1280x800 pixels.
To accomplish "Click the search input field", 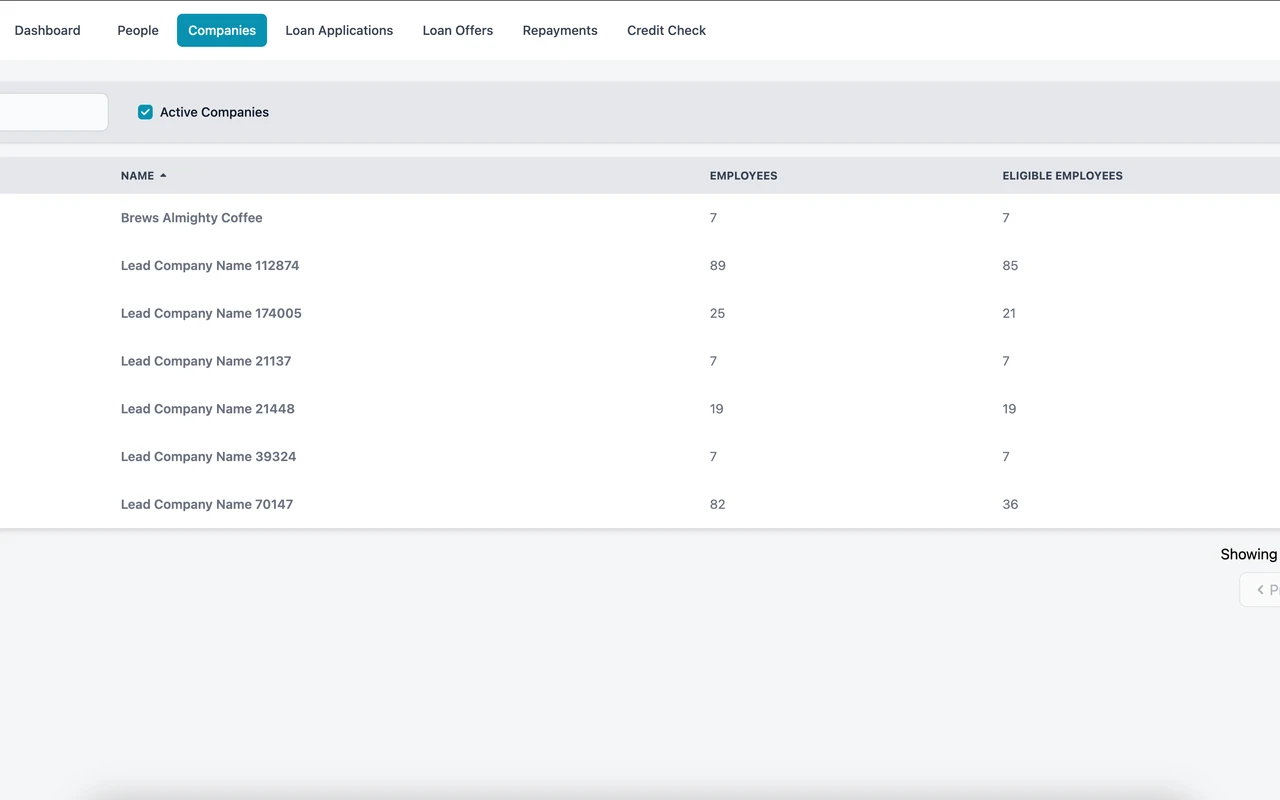I will click(x=52, y=112).
